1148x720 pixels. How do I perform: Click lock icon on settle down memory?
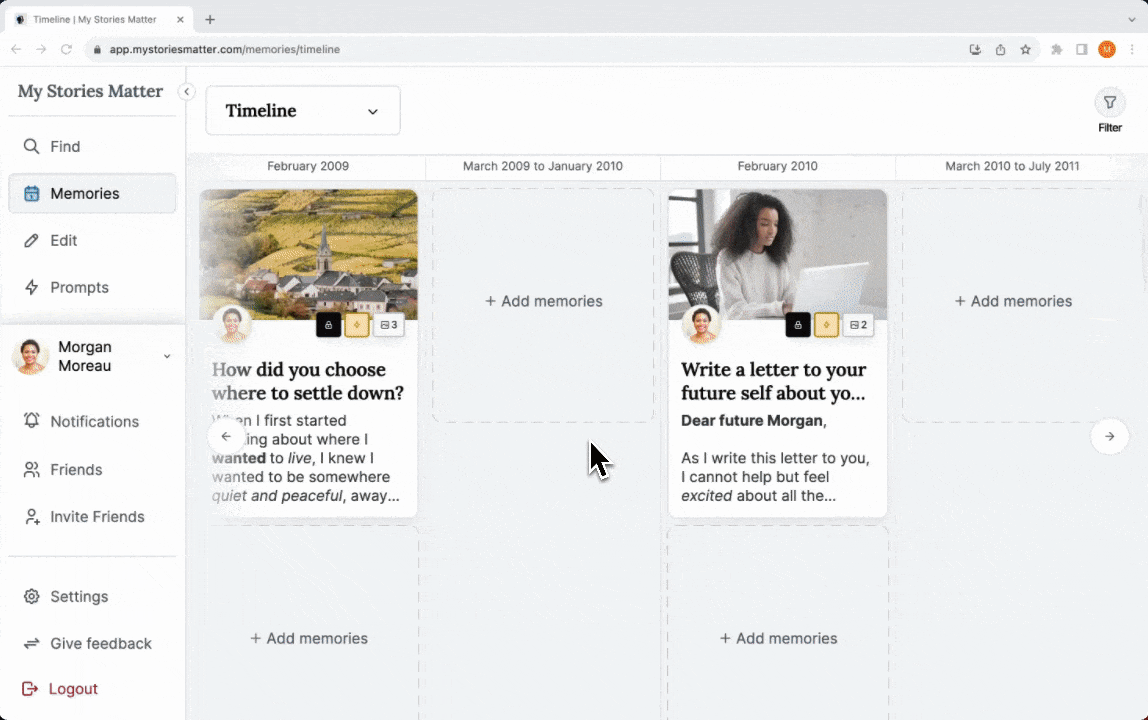328,324
